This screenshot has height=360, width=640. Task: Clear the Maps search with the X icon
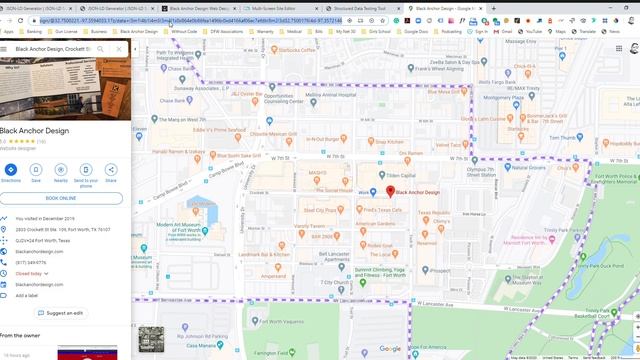pos(119,49)
